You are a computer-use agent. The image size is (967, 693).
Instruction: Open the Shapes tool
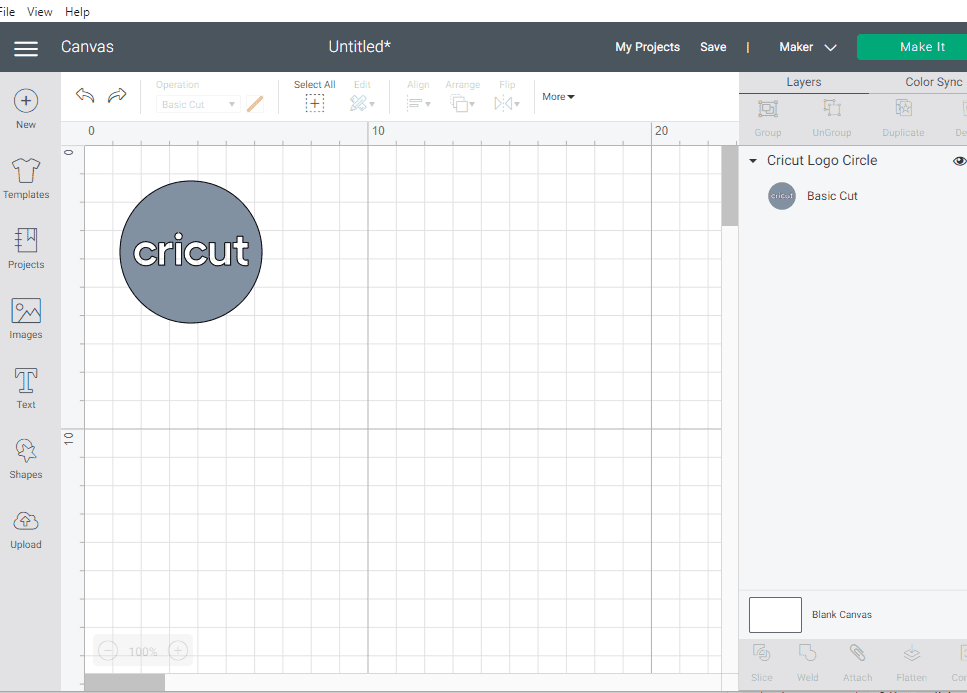pos(26,451)
